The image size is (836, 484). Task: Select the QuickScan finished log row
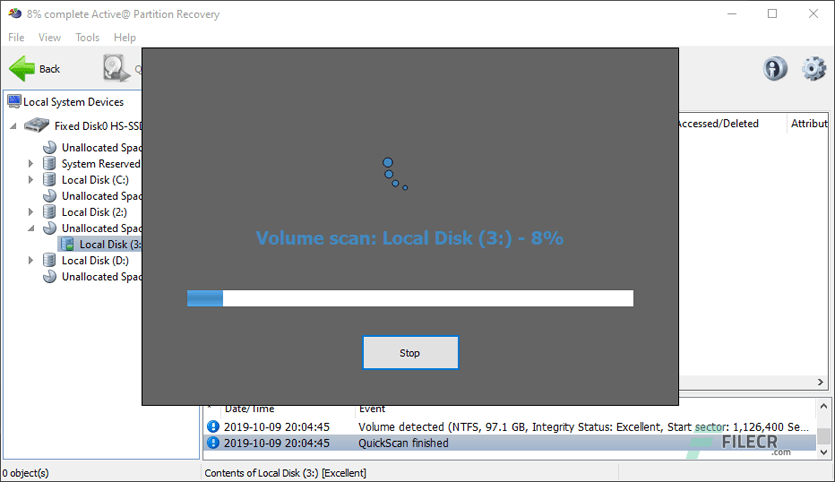click(510, 442)
